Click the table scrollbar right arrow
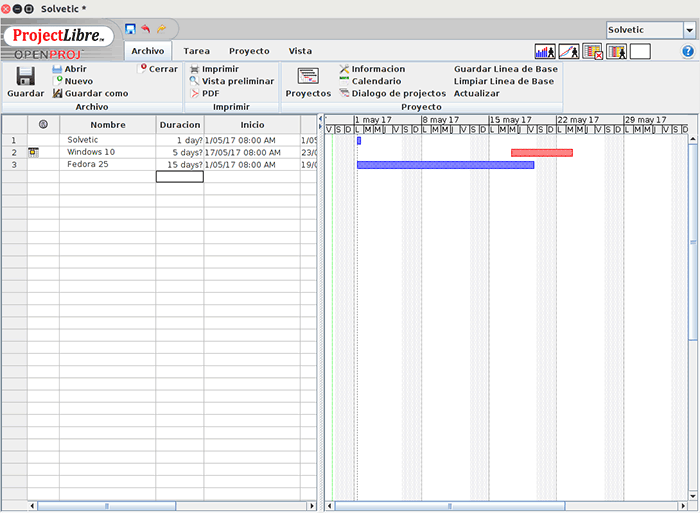This screenshot has height=513, width=700. pos(312,506)
